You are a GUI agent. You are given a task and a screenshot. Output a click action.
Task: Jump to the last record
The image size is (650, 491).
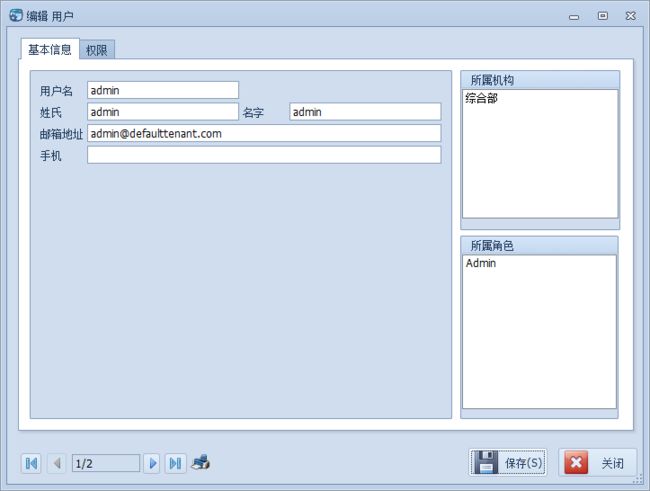[x=175, y=463]
